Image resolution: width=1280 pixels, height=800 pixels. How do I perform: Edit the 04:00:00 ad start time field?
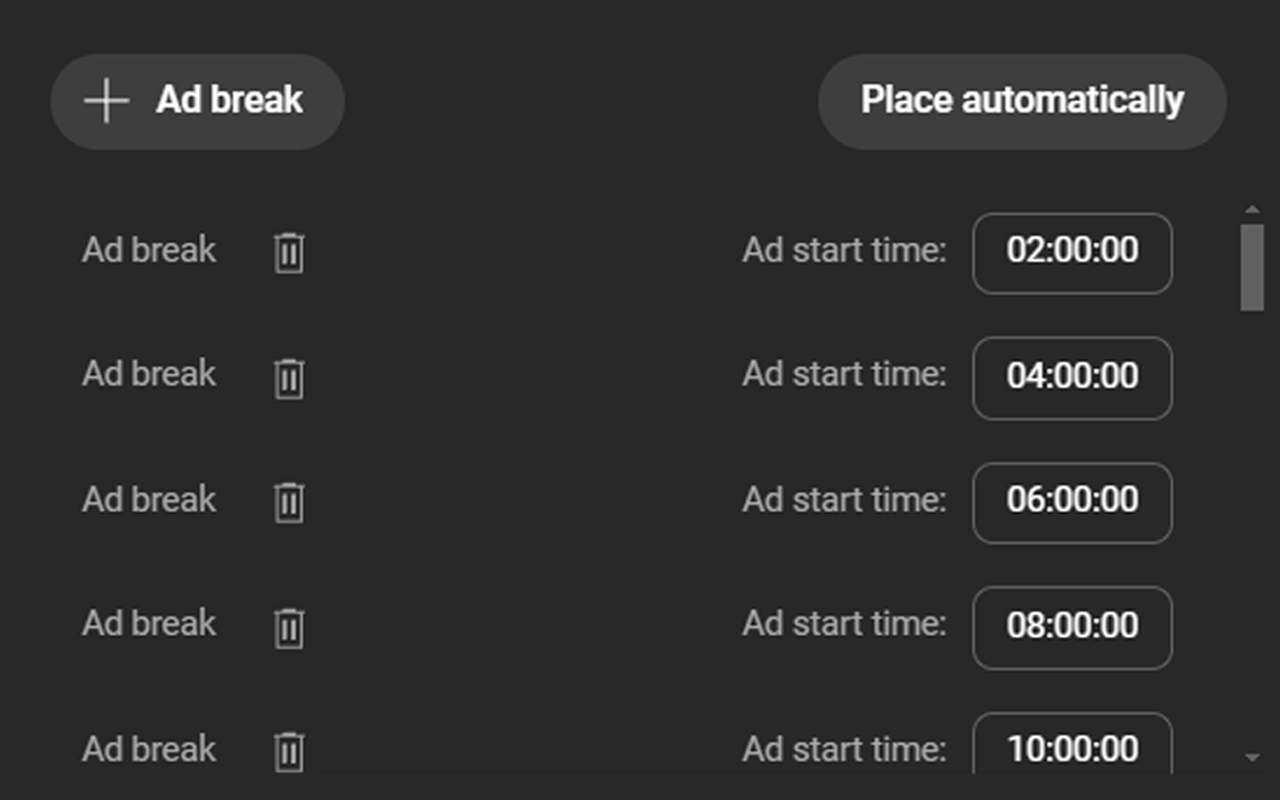(x=1071, y=378)
